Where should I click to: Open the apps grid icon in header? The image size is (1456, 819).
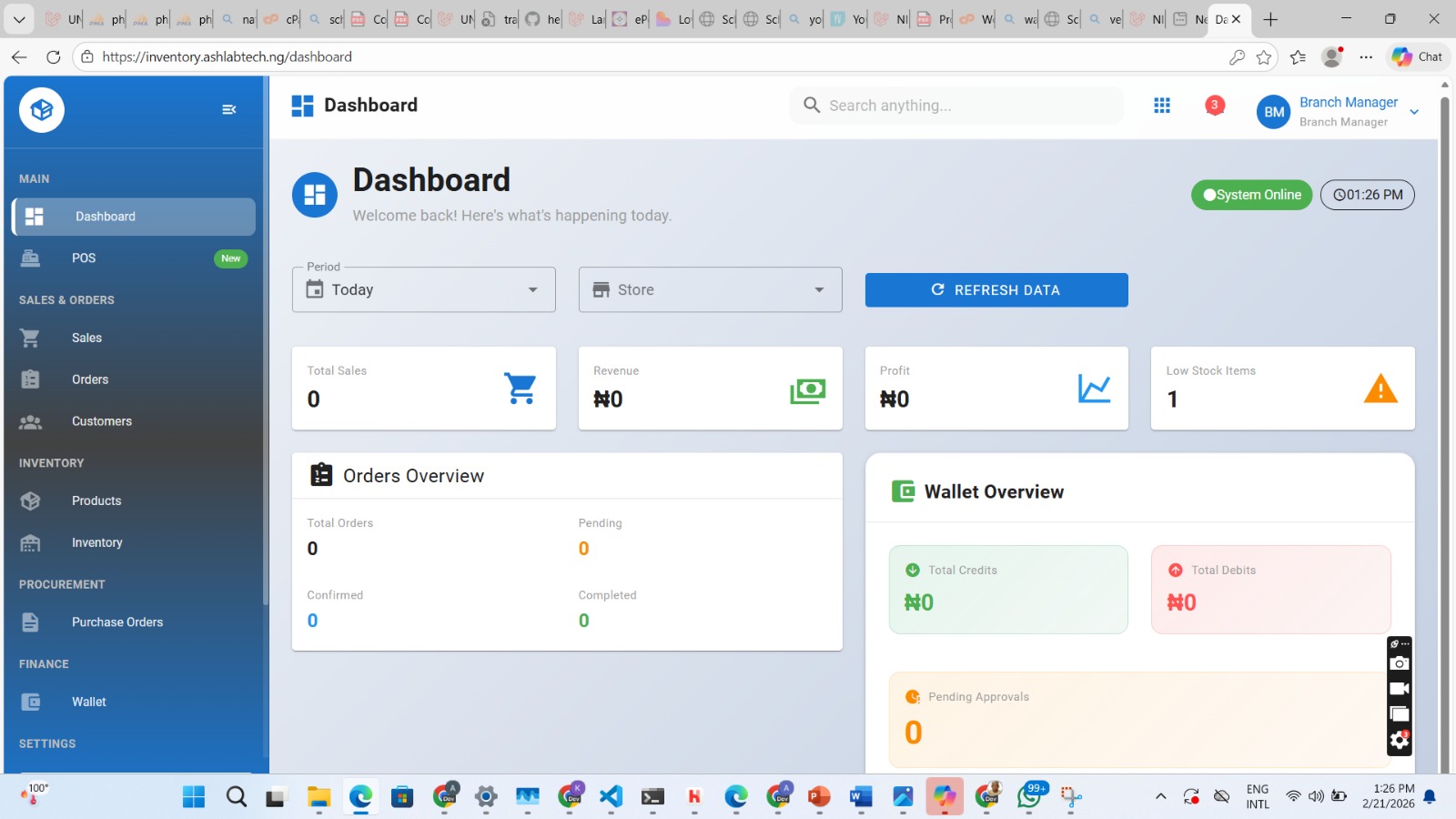[1161, 106]
